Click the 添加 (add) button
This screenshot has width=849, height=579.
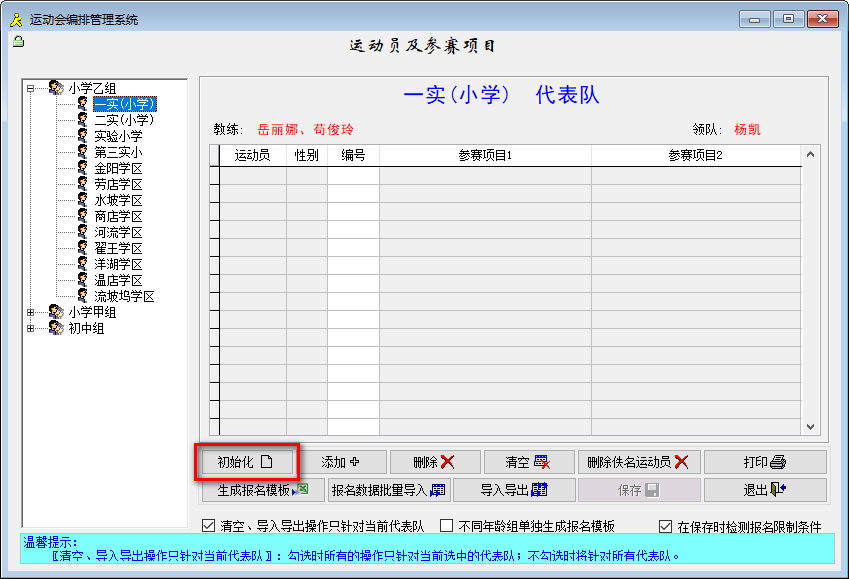[x=339, y=462]
